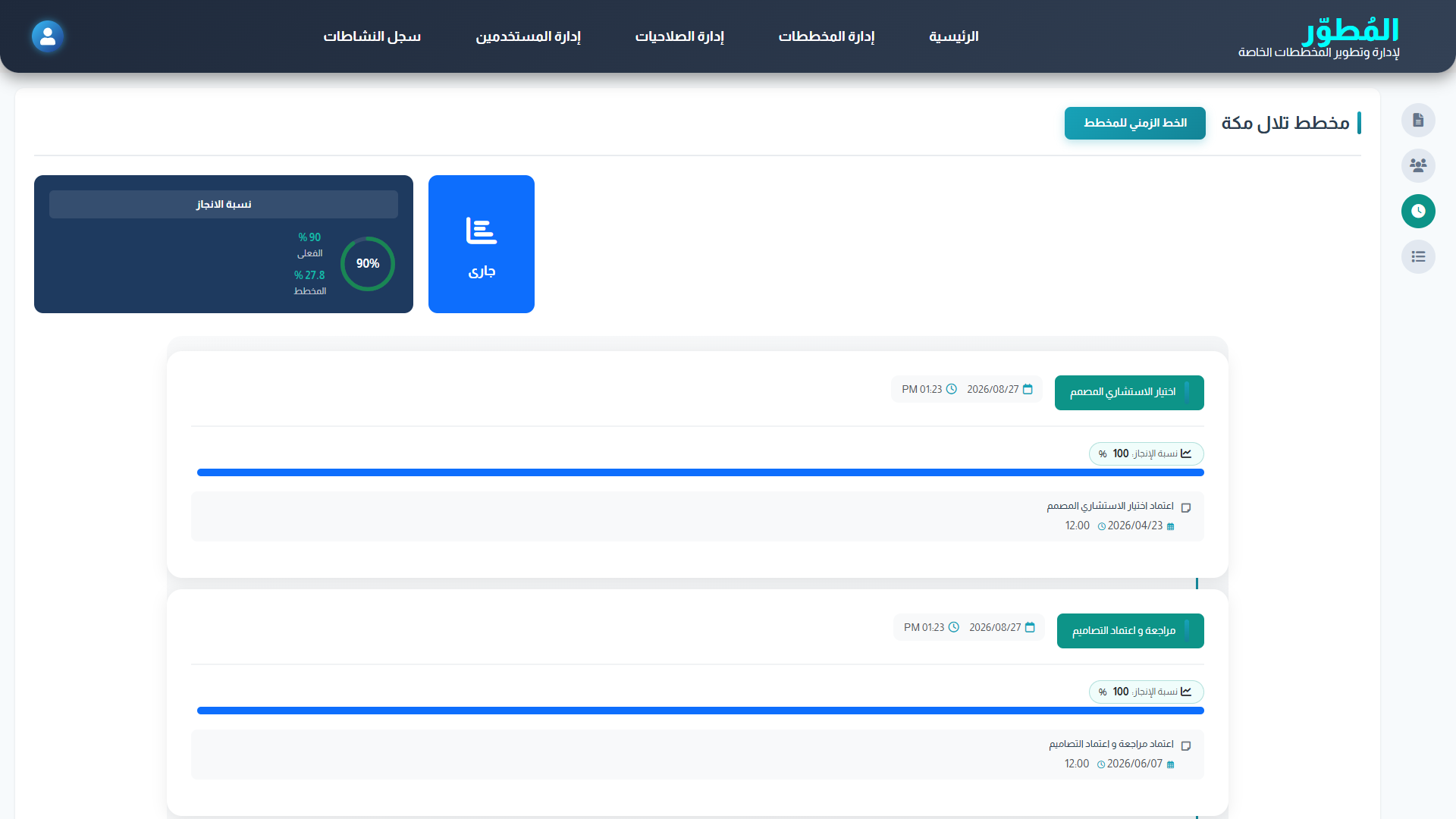This screenshot has width=1456, height=819.
Task: Go to الرئيسية nav menu
Action: 954,36
